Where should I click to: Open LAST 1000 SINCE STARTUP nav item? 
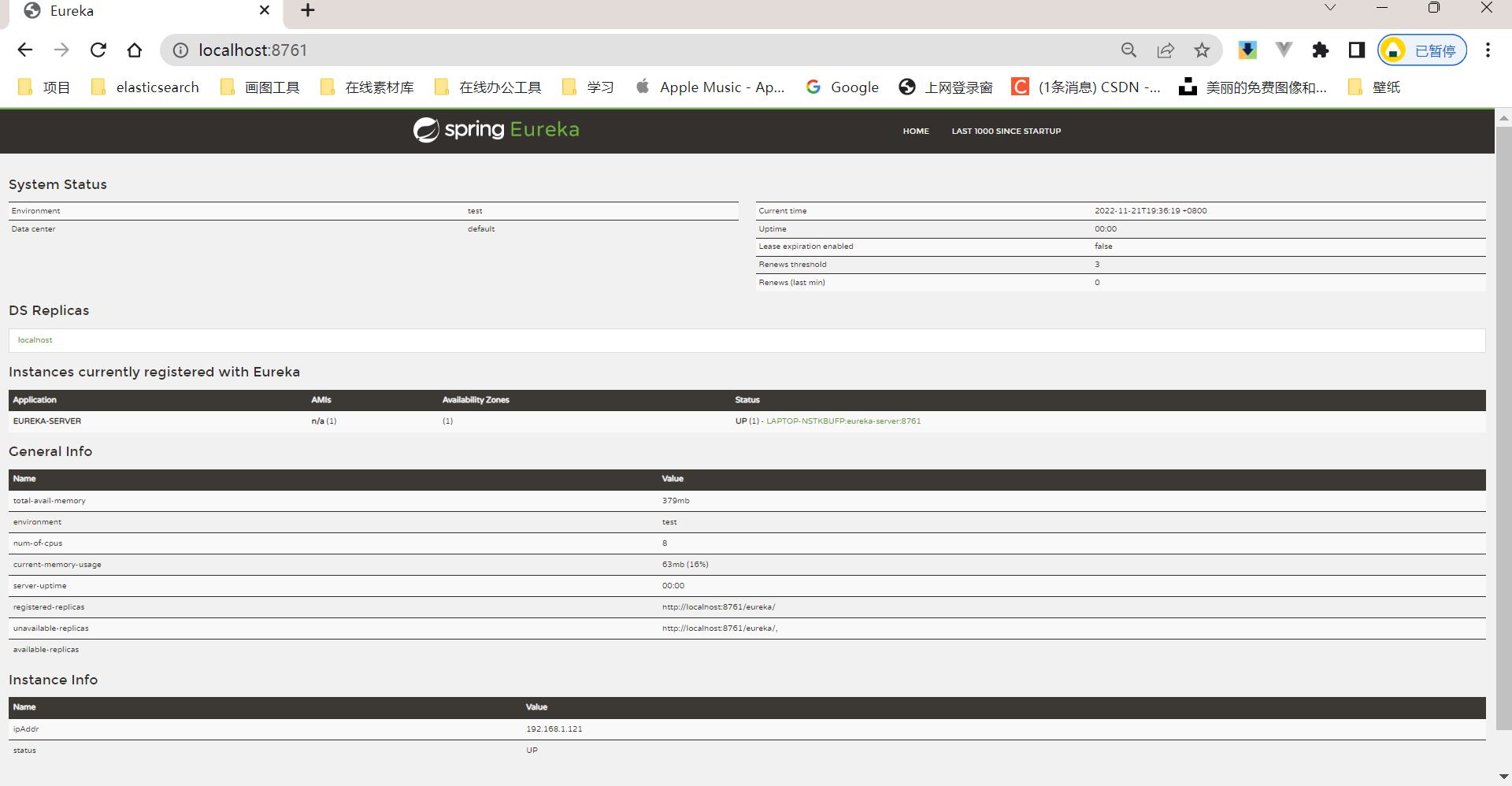click(x=1006, y=132)
